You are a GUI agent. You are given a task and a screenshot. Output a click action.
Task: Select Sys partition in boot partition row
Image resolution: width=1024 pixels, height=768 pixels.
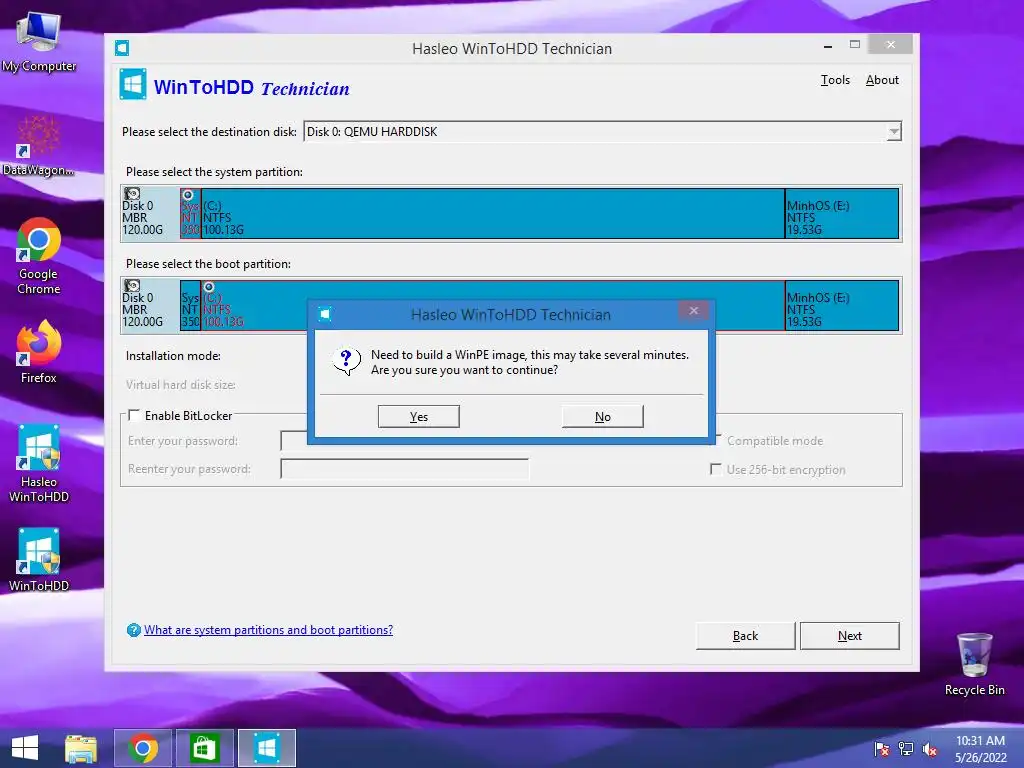tap(190, 305)
